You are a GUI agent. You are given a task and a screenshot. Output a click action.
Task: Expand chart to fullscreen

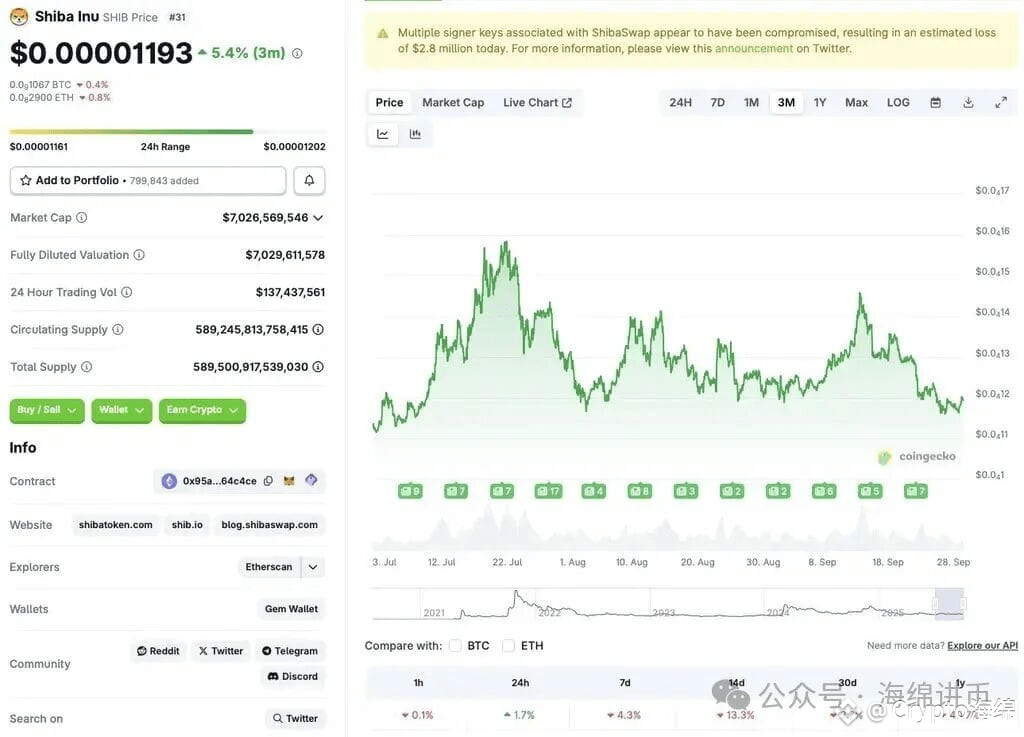pos(1000,102)
